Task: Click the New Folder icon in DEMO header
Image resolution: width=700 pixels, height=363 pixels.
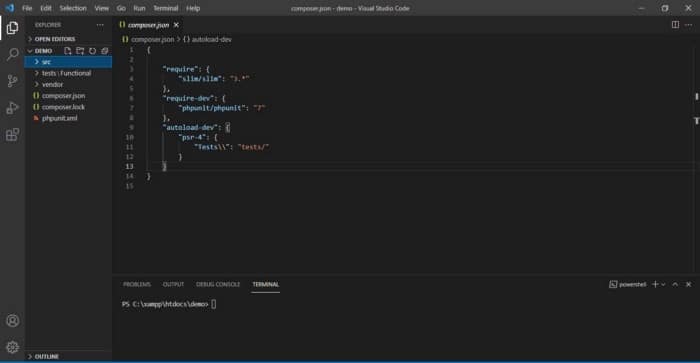Action: coord(80,51)
